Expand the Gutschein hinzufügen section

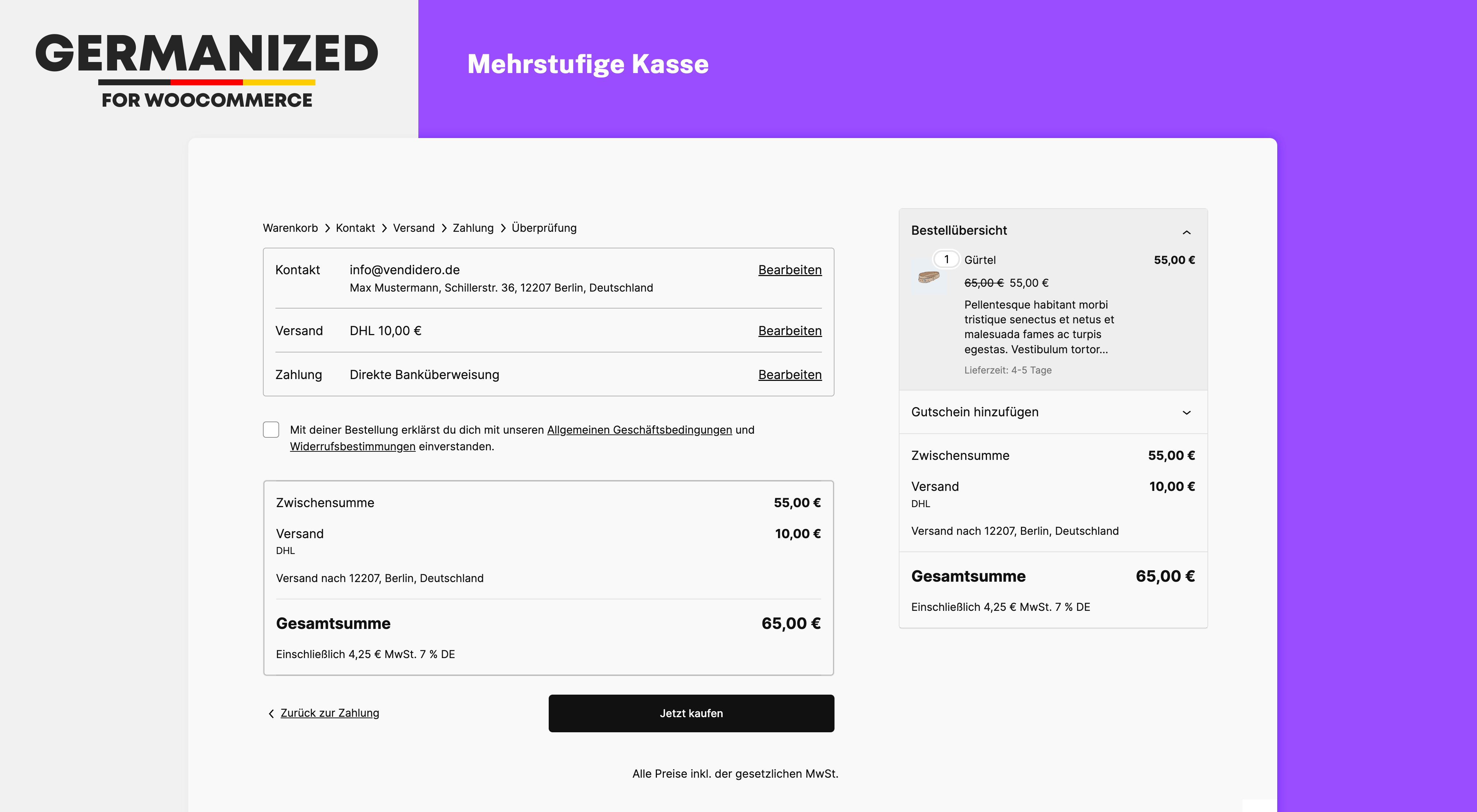click(1186, 412)
